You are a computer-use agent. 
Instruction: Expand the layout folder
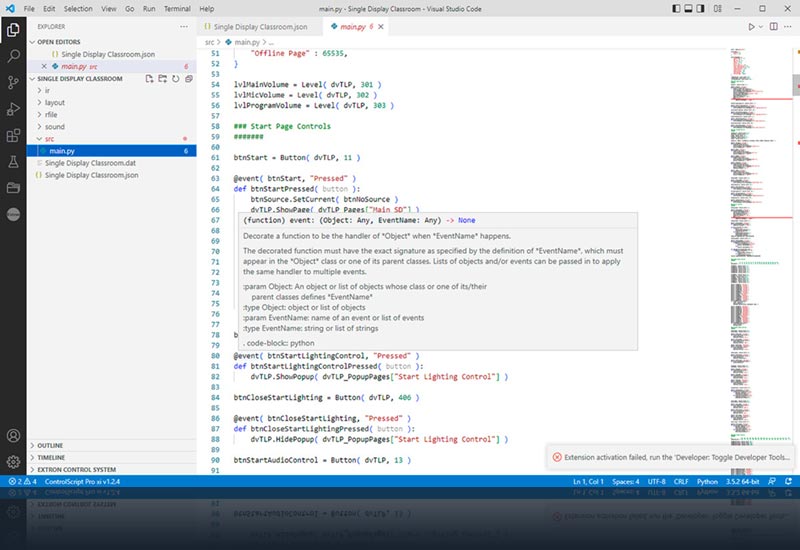(x=54, y=102)
